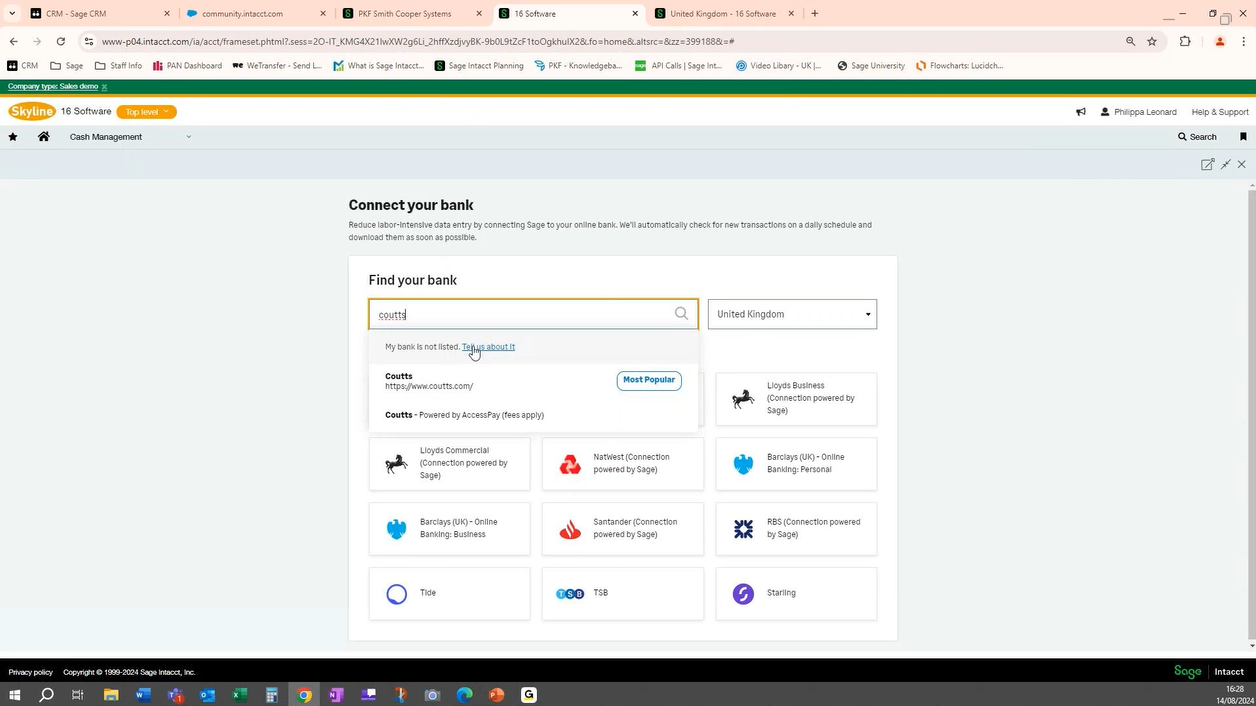Reload the page in Chrome
This screenshot has width=1256, height=706.
pos(61,41)
